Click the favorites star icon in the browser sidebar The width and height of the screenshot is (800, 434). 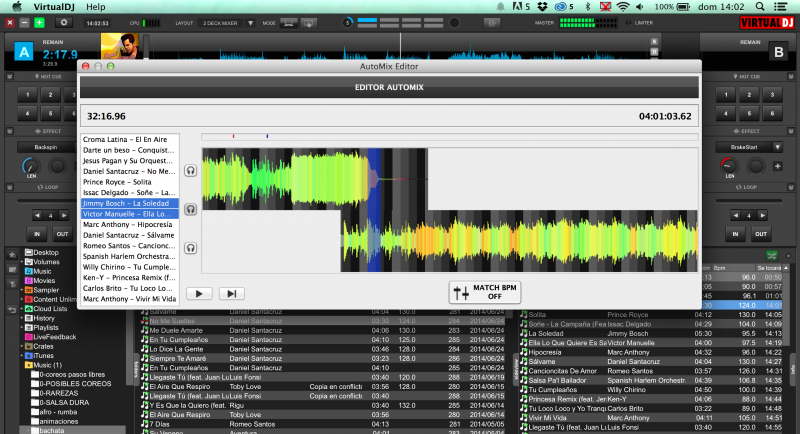tap(12, 254)
